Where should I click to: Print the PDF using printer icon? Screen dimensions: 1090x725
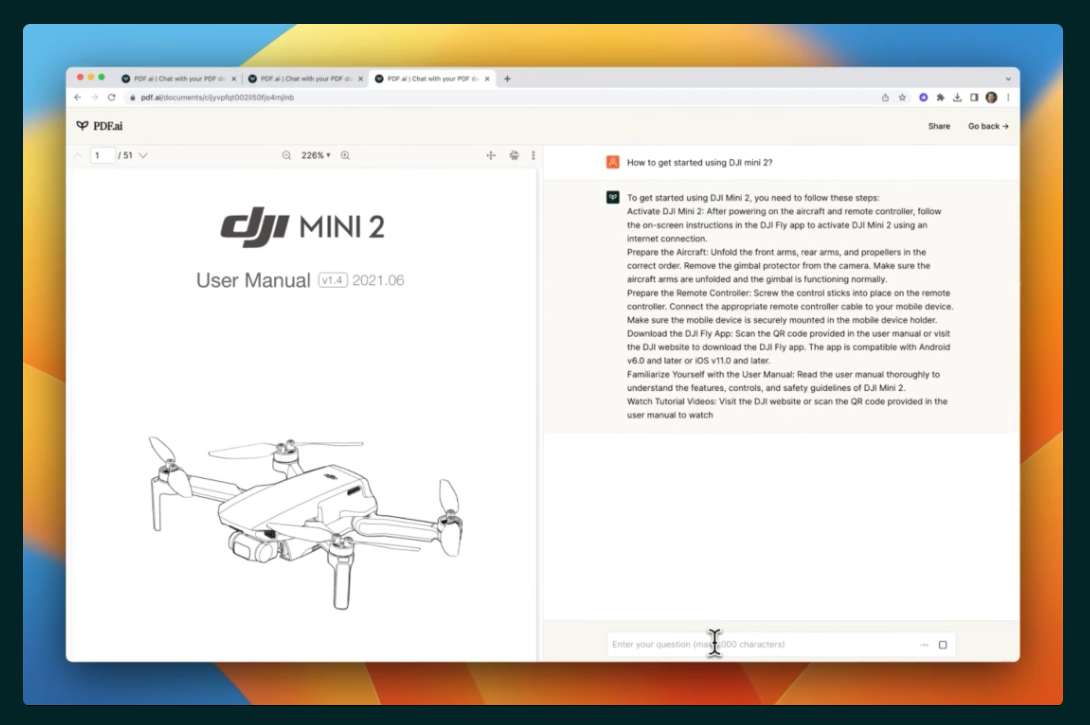[x=514, y=156]
